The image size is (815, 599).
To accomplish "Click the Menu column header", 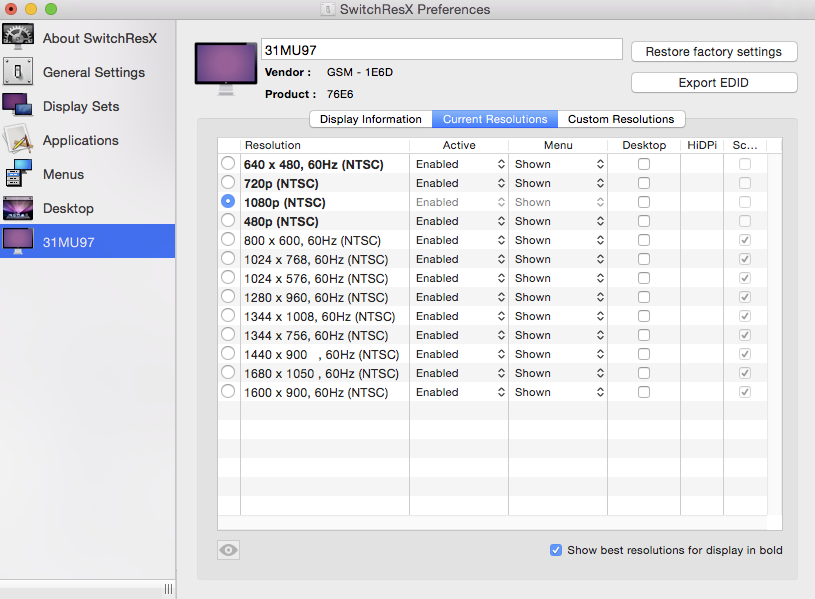I will tap(558, 145).
